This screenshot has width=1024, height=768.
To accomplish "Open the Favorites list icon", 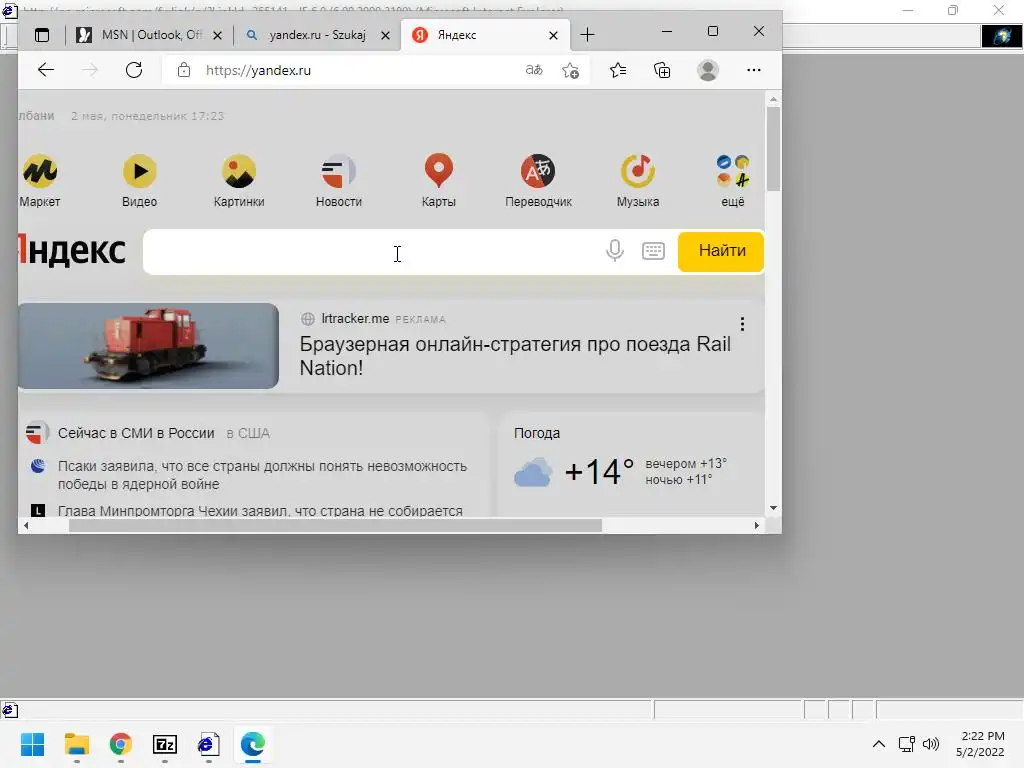I will pos(618,70).
